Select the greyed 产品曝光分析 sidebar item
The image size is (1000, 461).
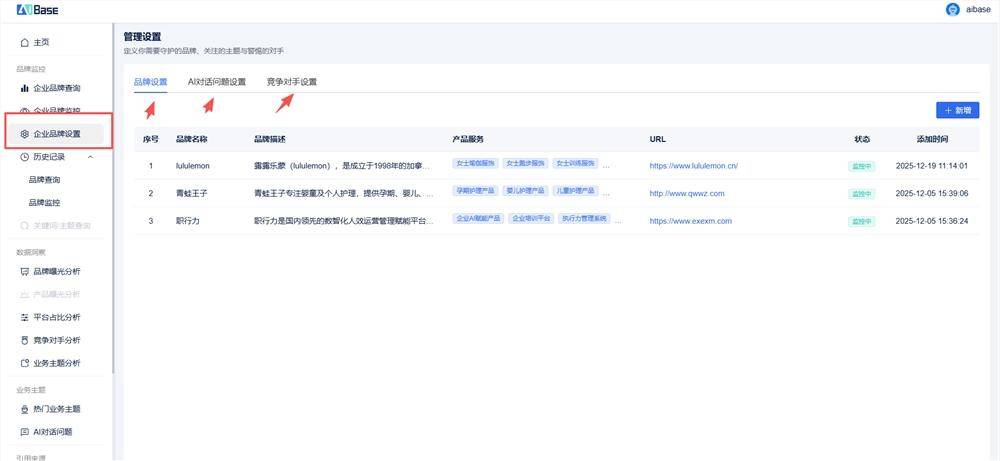pos(50,295)
